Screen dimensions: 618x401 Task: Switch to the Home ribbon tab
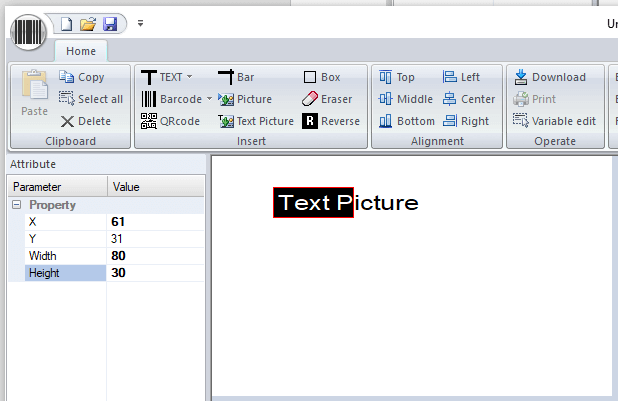click(x=81, y=51)
